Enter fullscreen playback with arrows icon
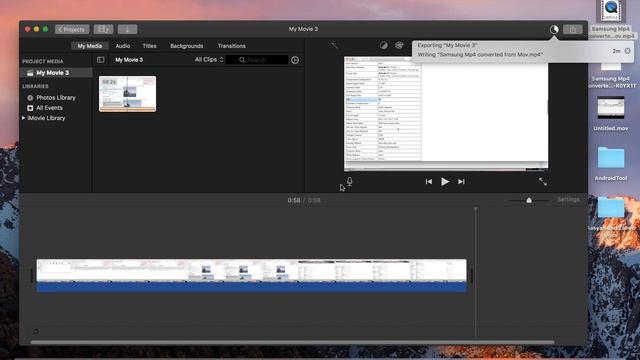This screenshot has width=640, height=360. (542, 182)
